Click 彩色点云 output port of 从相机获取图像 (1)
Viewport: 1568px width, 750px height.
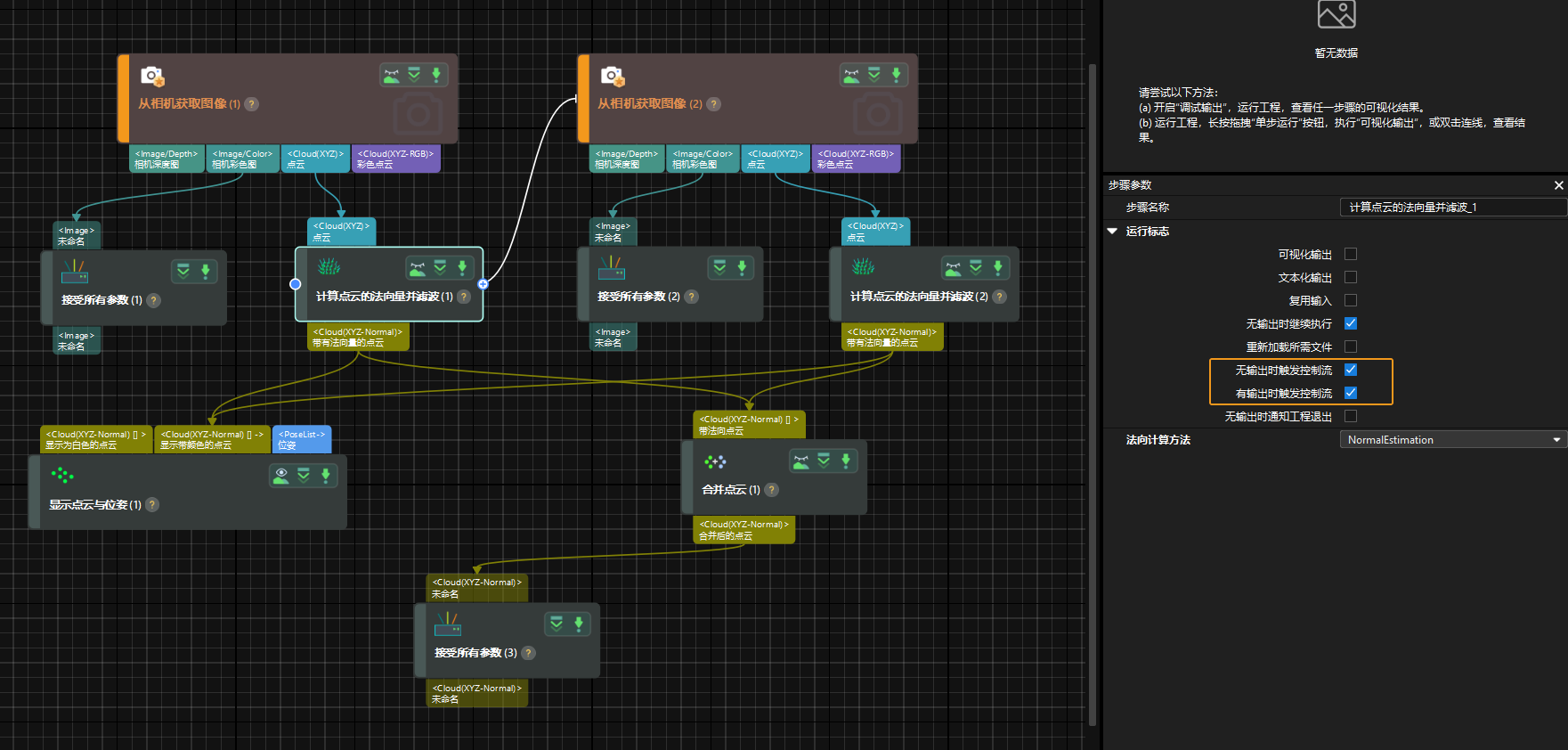[x=395, y=159]
